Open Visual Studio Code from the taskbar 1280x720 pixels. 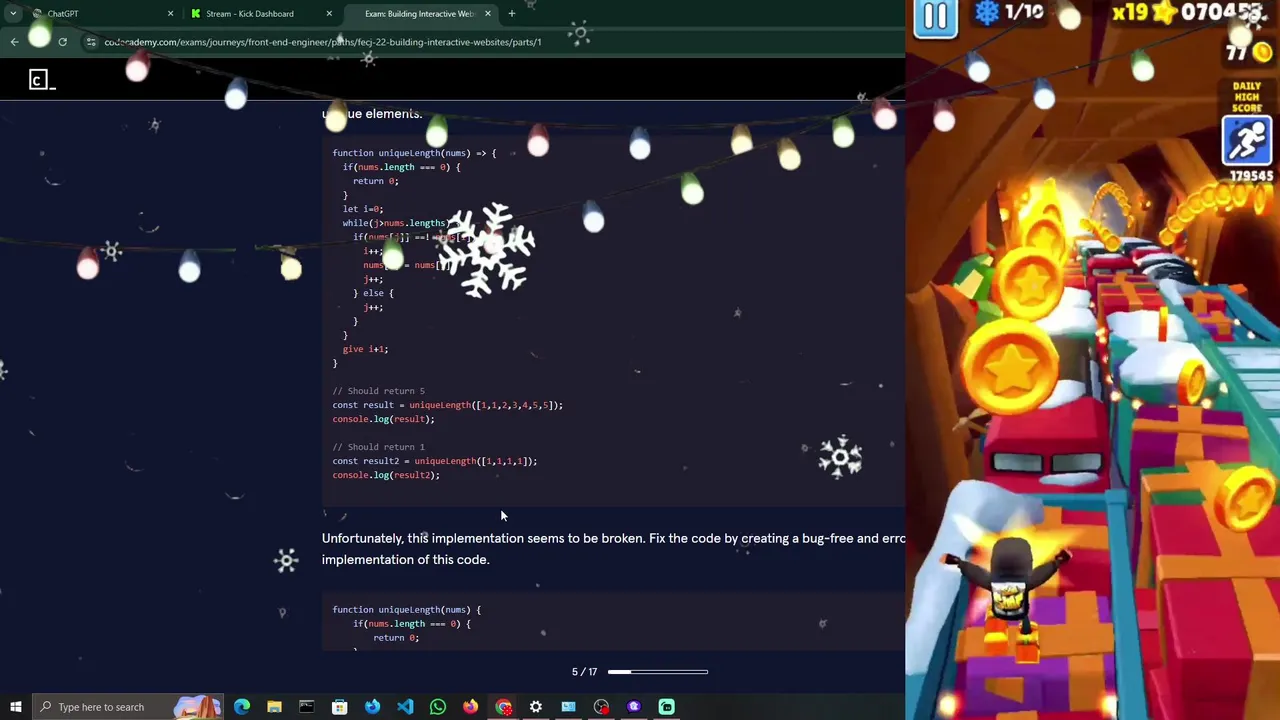click(405, 707)
